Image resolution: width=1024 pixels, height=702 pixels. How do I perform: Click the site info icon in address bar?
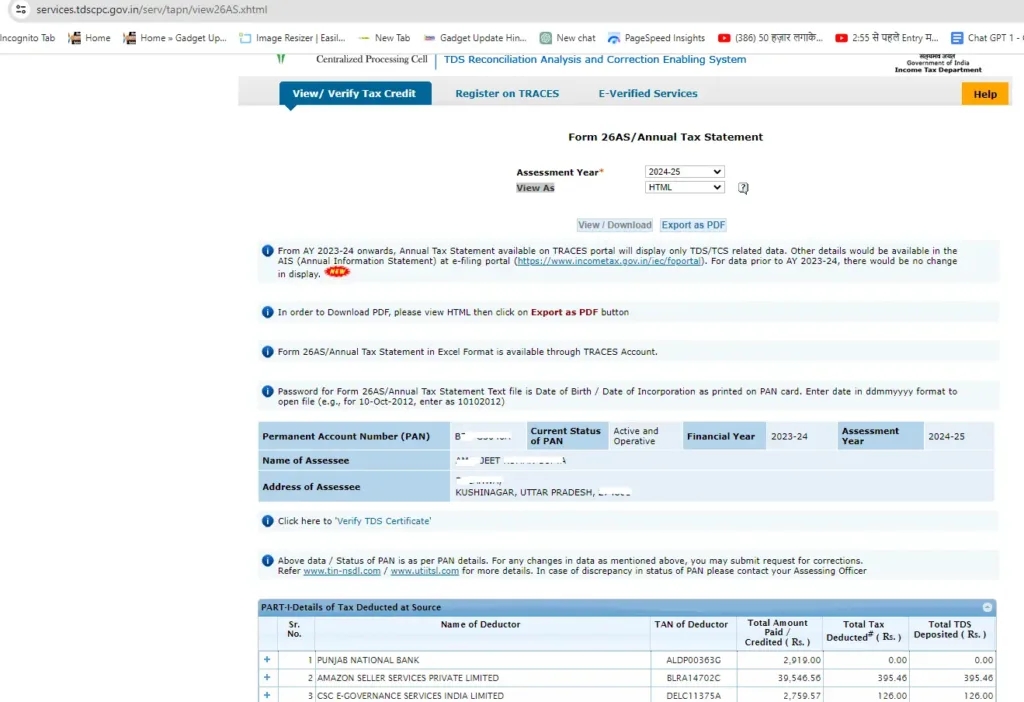(x=21, y=10)
